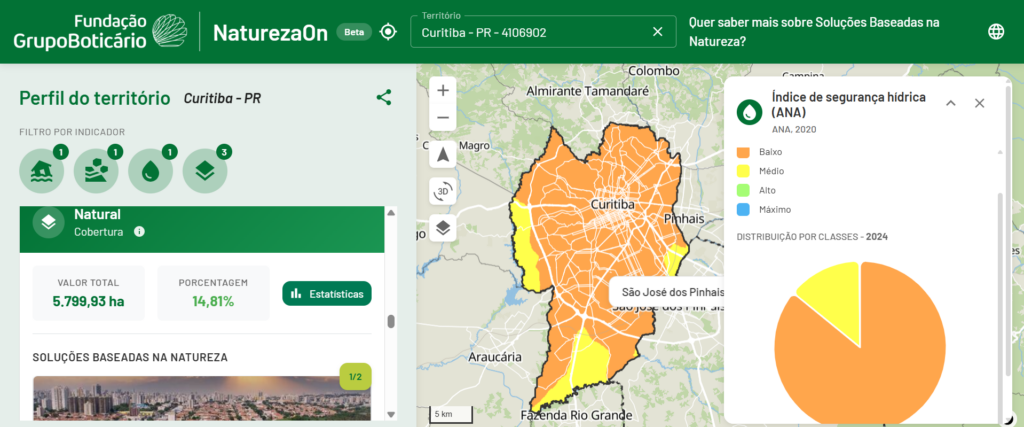Zoom out on the map
1024x427 pixels.
coord(443,118)
